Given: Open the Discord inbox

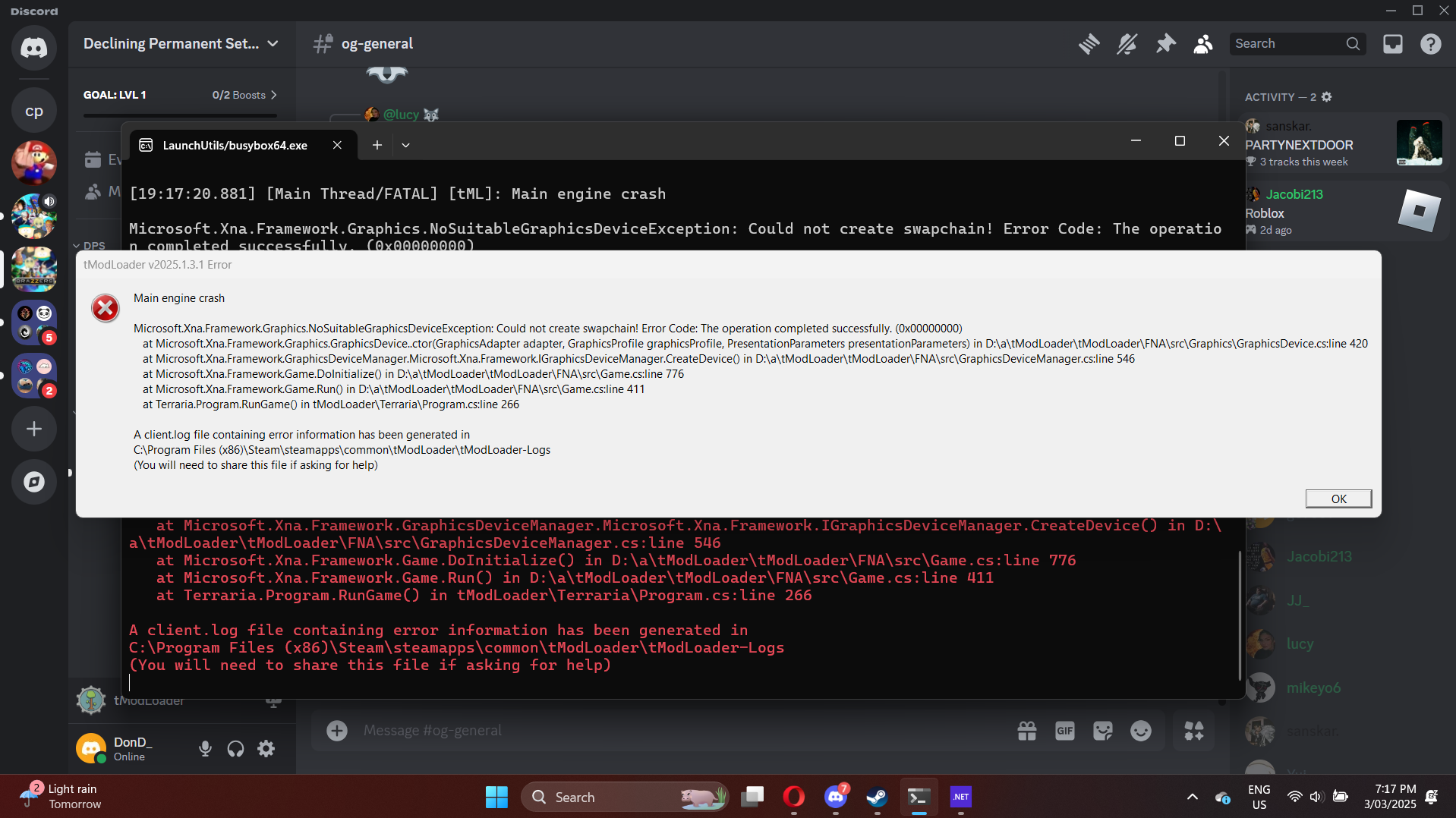Looking at the screenshot, I should pos(1393,44).
